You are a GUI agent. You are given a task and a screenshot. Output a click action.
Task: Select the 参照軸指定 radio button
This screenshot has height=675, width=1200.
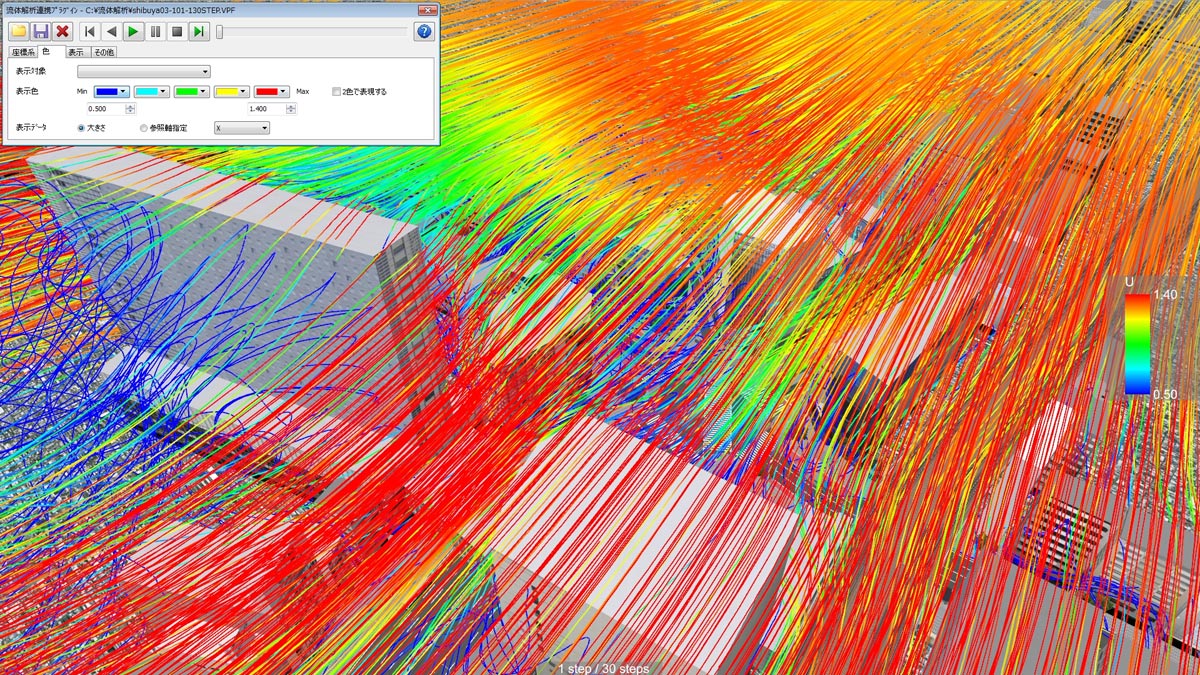144,128
